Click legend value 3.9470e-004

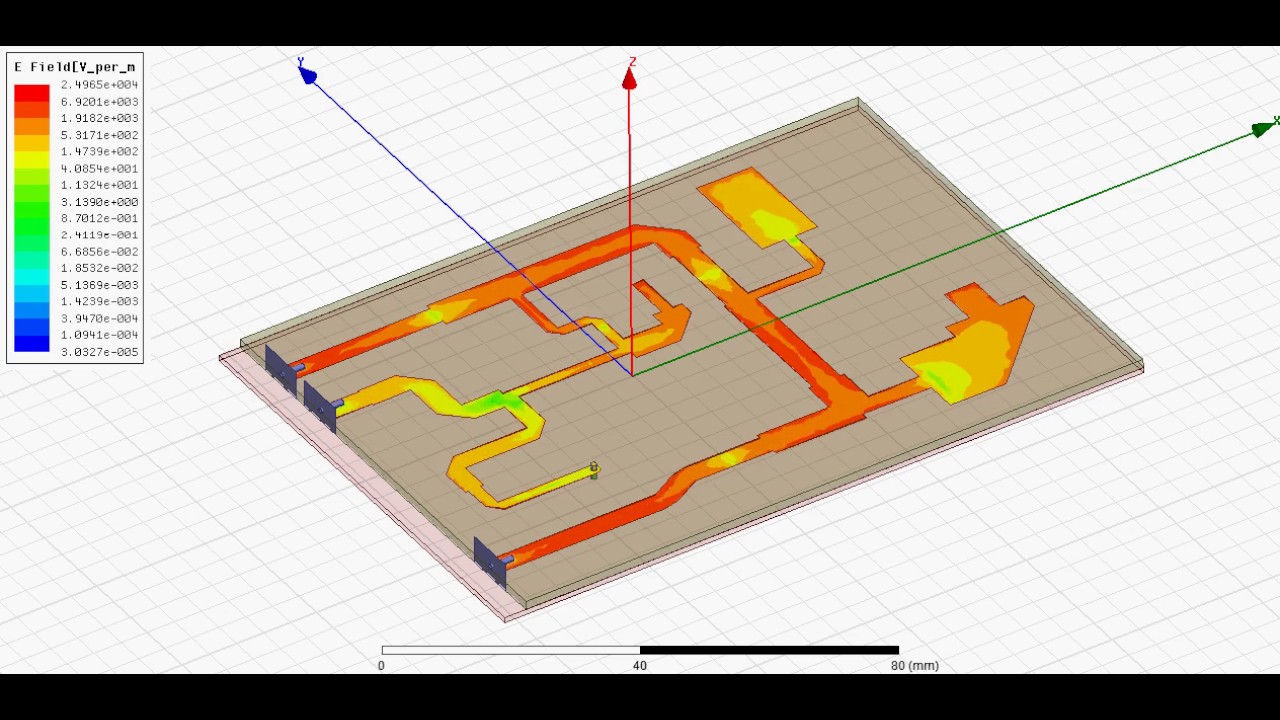pyautogui.click(x=99, y=318)
